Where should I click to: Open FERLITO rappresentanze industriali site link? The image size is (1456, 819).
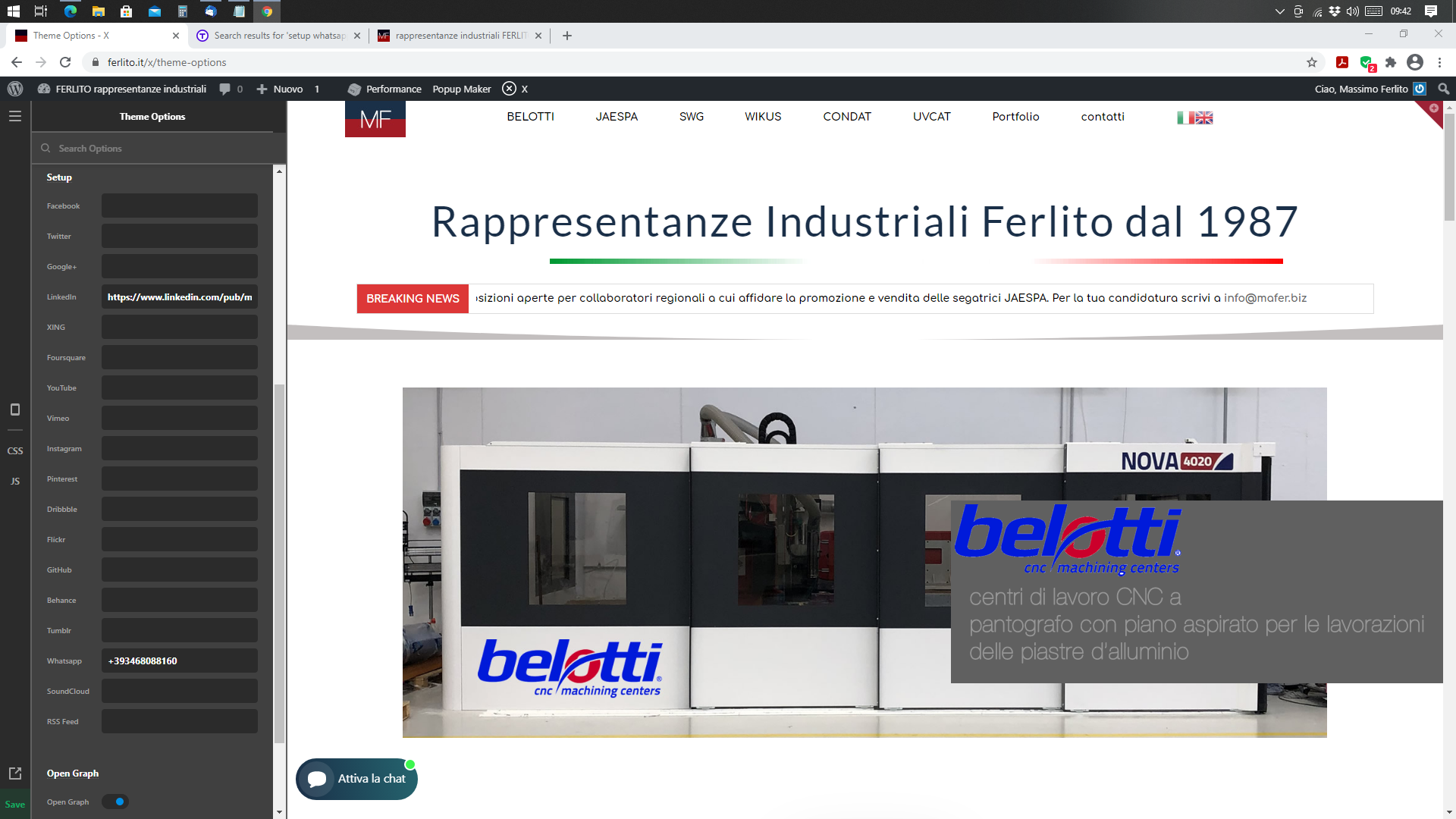tap(121, 89)
